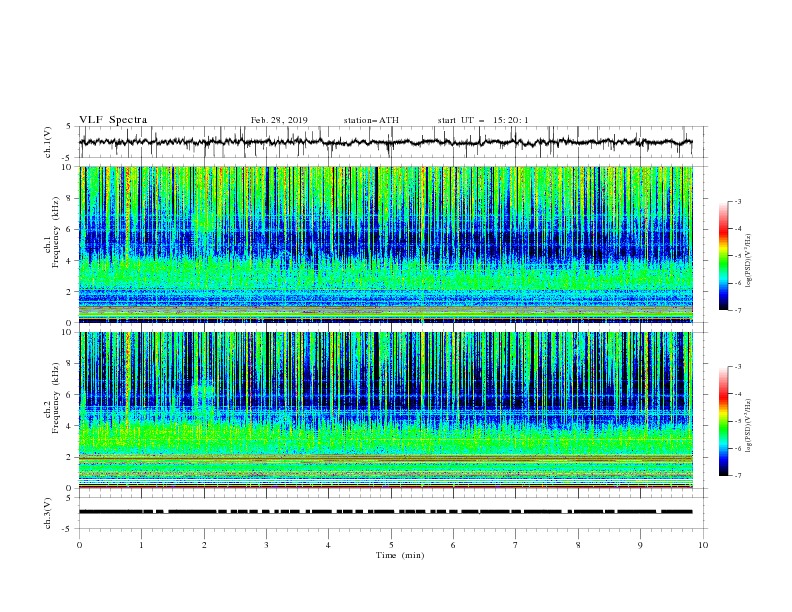Screen dimensions: 792x612
Task: Select the "start UT = 15:20:1" text
Action: pos(483,120)
